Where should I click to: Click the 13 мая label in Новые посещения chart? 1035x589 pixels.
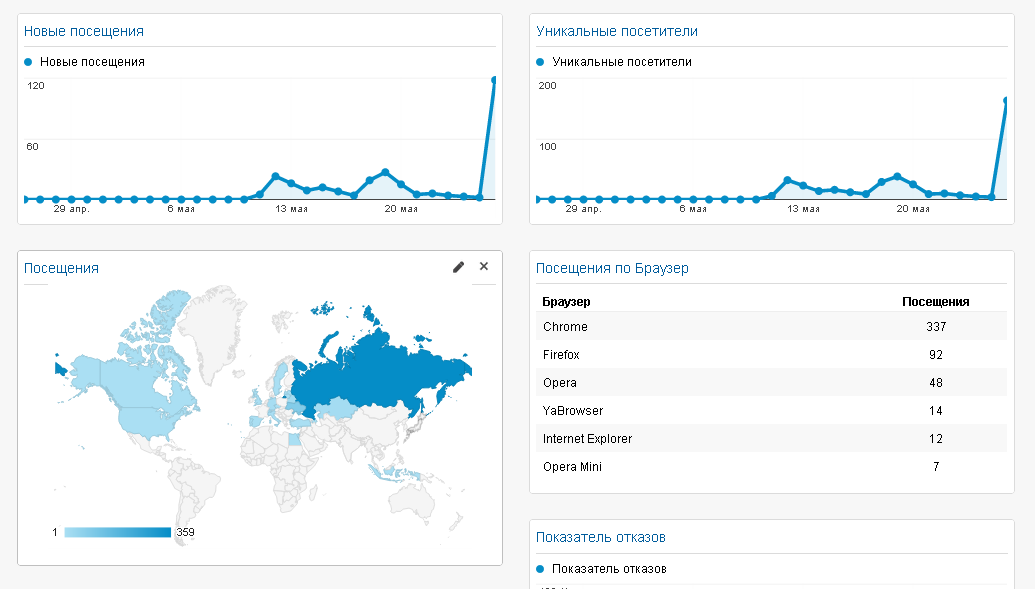[x=291, y=209]
